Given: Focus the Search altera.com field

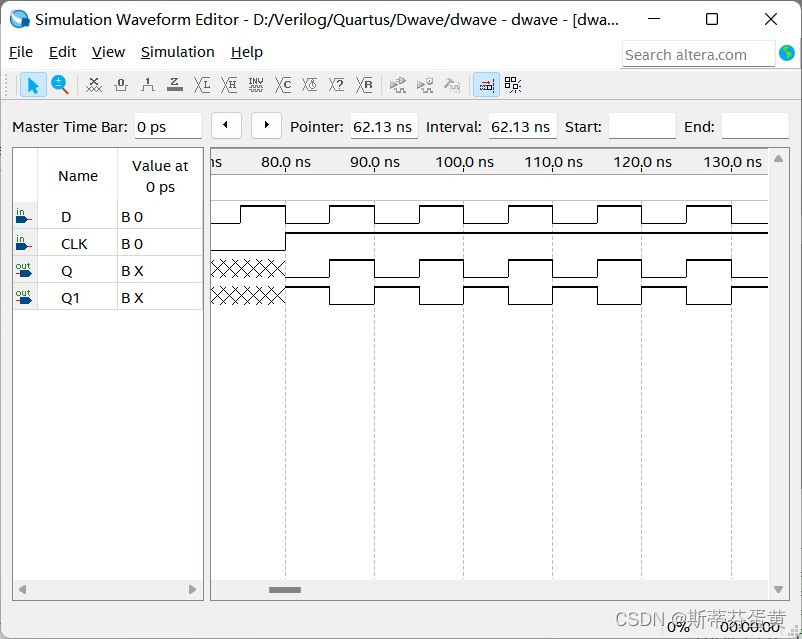Looking at the screenshot, I should click(699, 54).
